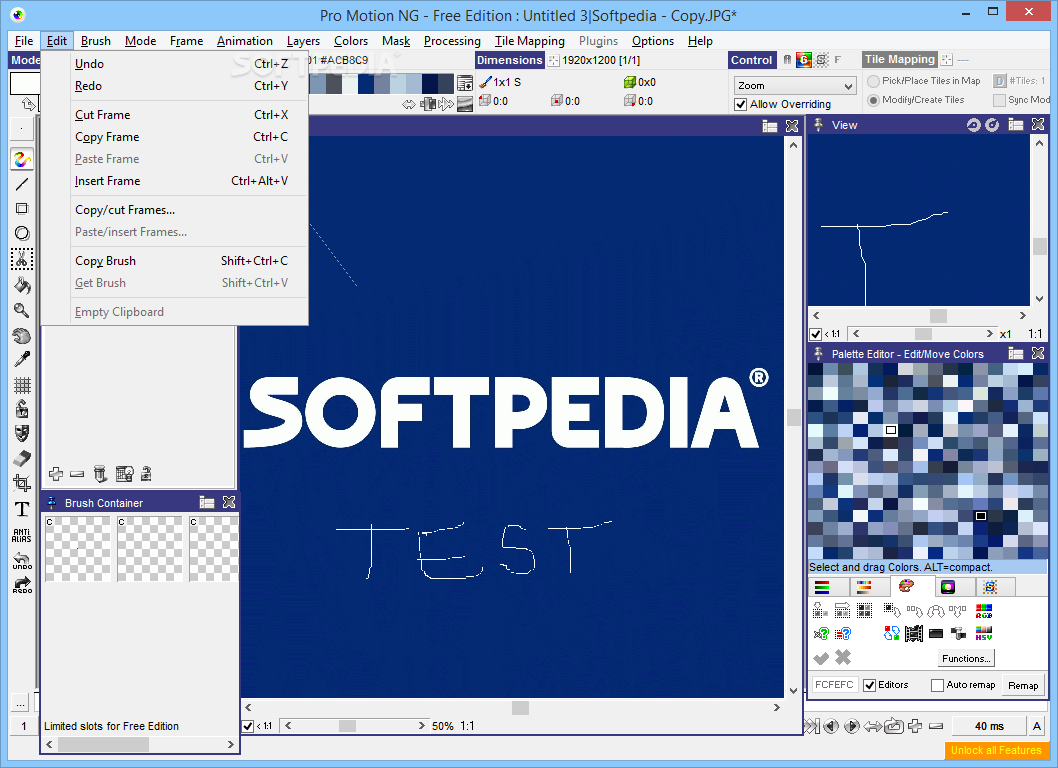This screenshot has height=768, width=1058.
Task: Select the magnifier zoom tool
Action: coord(22,310)
